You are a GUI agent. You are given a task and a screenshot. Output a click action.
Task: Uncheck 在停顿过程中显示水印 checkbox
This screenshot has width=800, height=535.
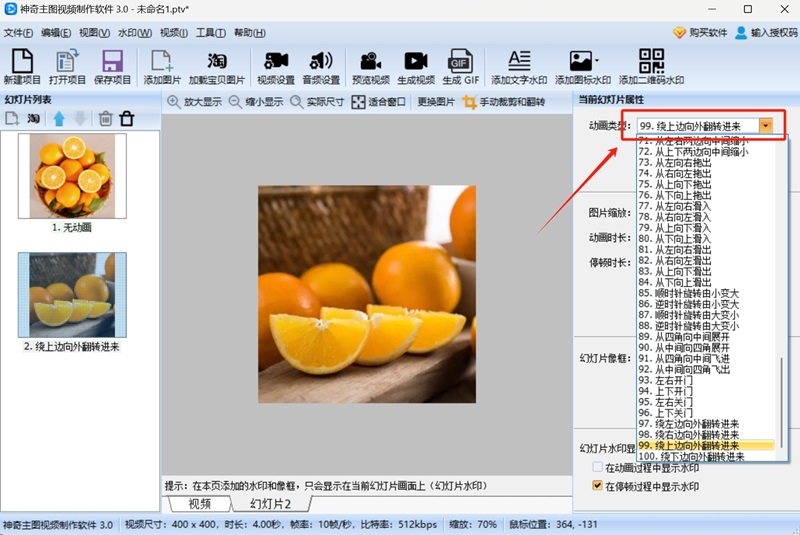click(597, 486)
